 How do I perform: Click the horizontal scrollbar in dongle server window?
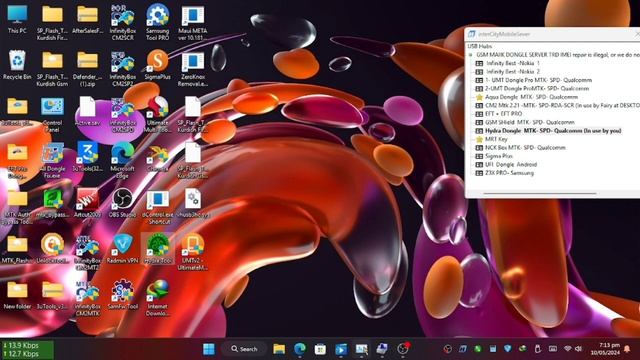(540, 193)
